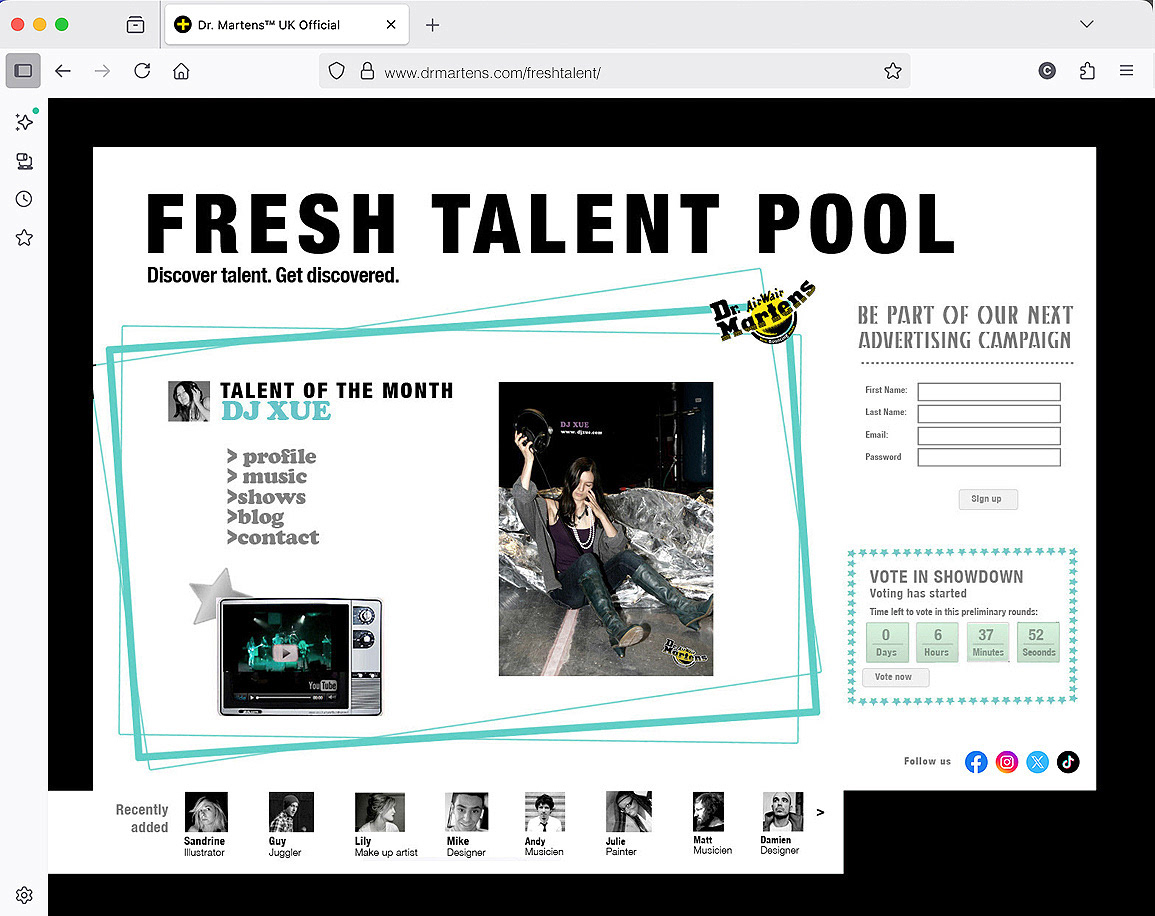Open bookmarks star in sidebar
The image size is (1155, 916).
pyautogui.click(x=24, y=238)
